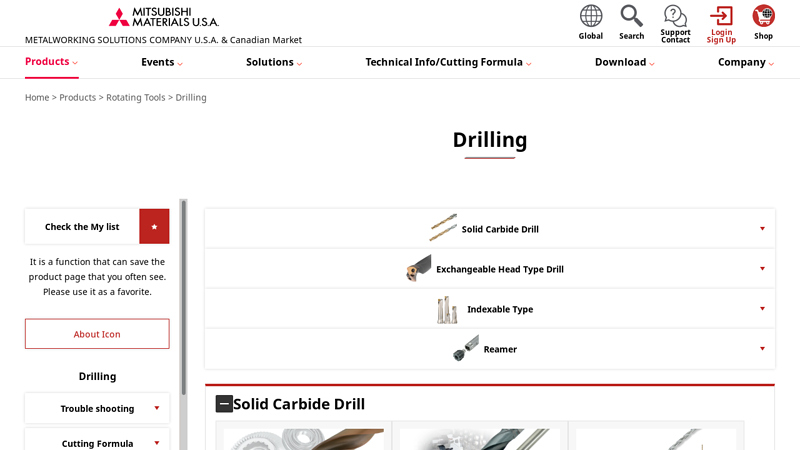Open the Products menu
Viewport: 800px width, 450px height.
coord(52,62)
